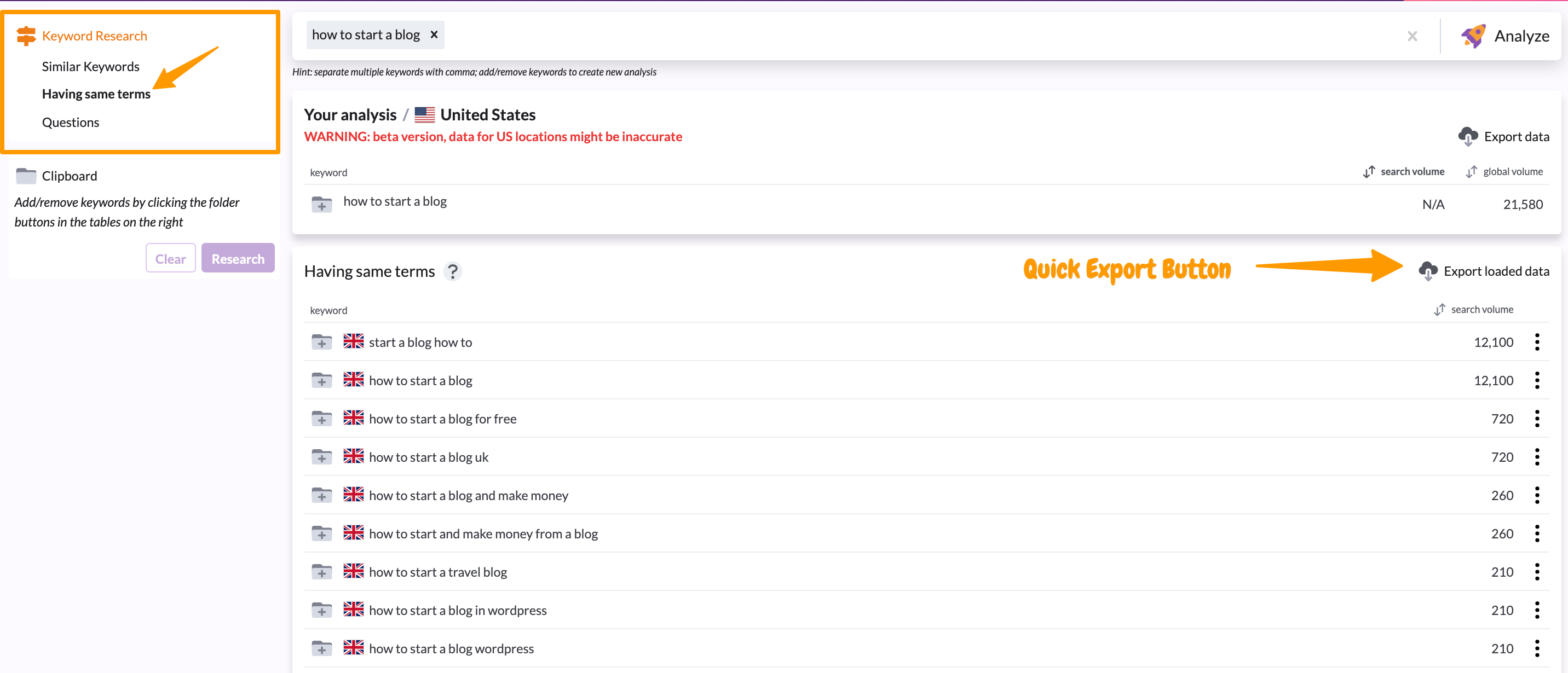Click the Export data cloud icon
Screen dimensions: 1568x673
pyautogui.click(x=1468, y=136)
